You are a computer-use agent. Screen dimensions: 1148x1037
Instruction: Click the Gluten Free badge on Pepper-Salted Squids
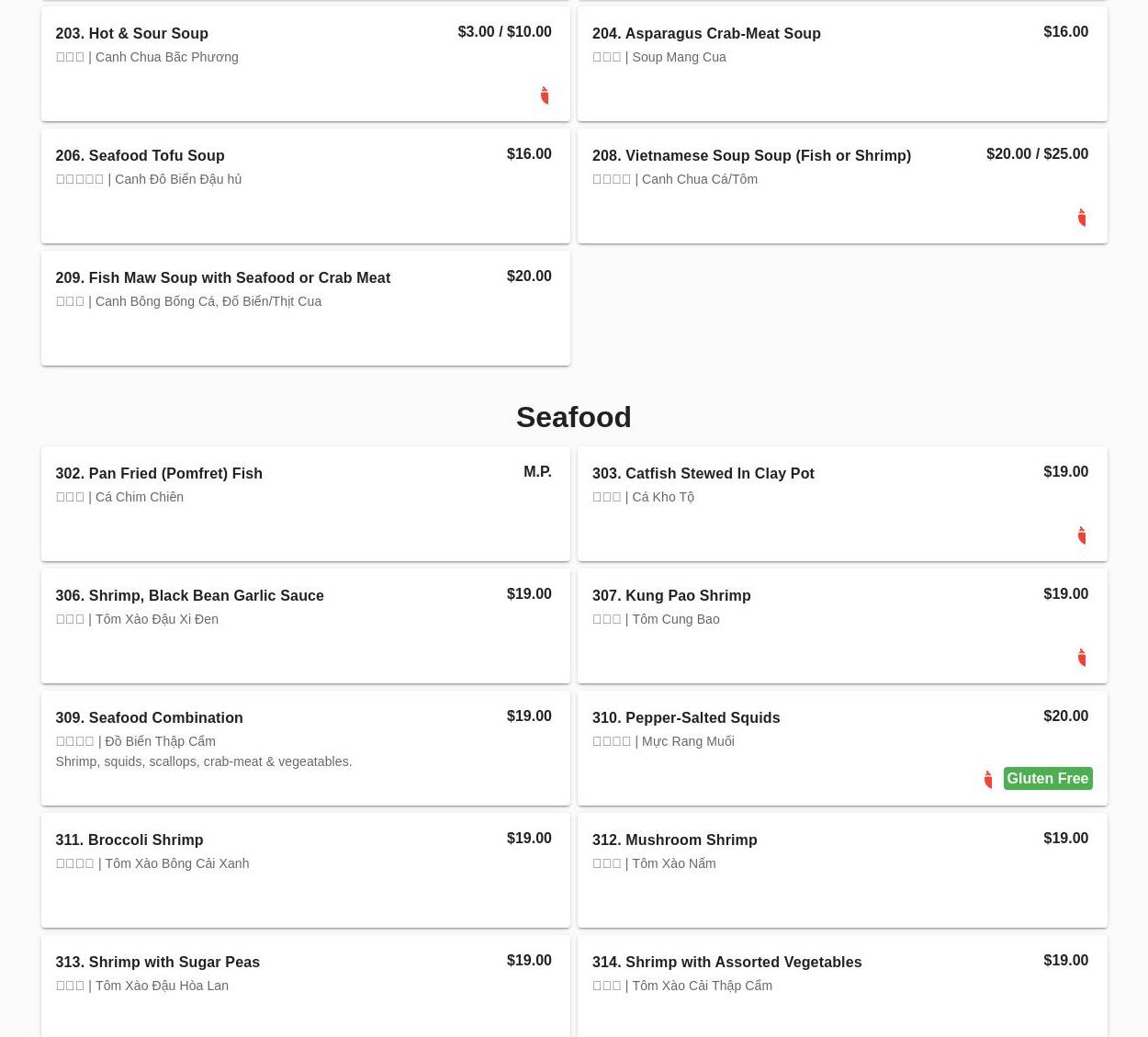tap(1047, 779)
